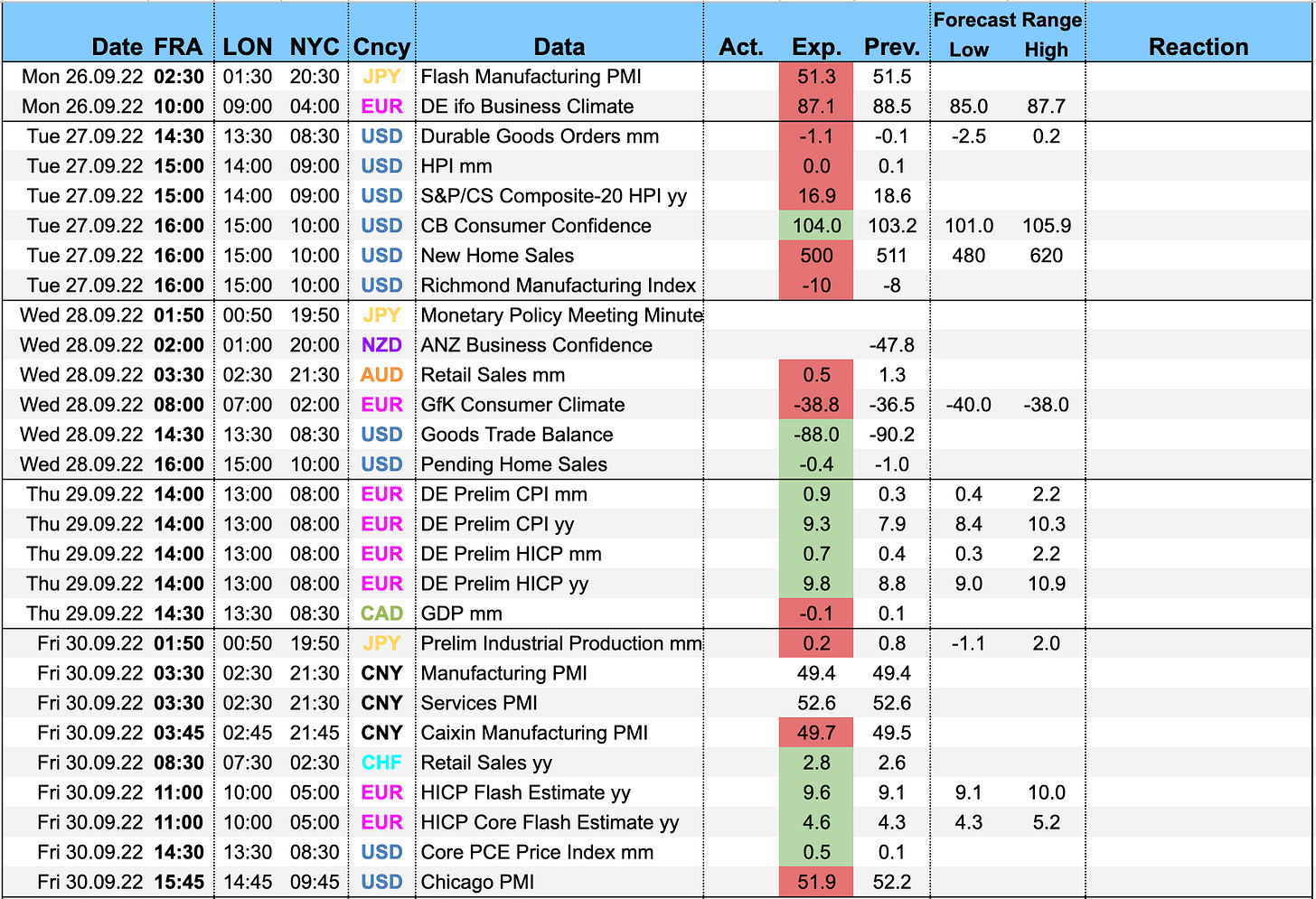The image size is (1316, 899).
Task: Select the NYC column header
Action: tap(315, 47)
